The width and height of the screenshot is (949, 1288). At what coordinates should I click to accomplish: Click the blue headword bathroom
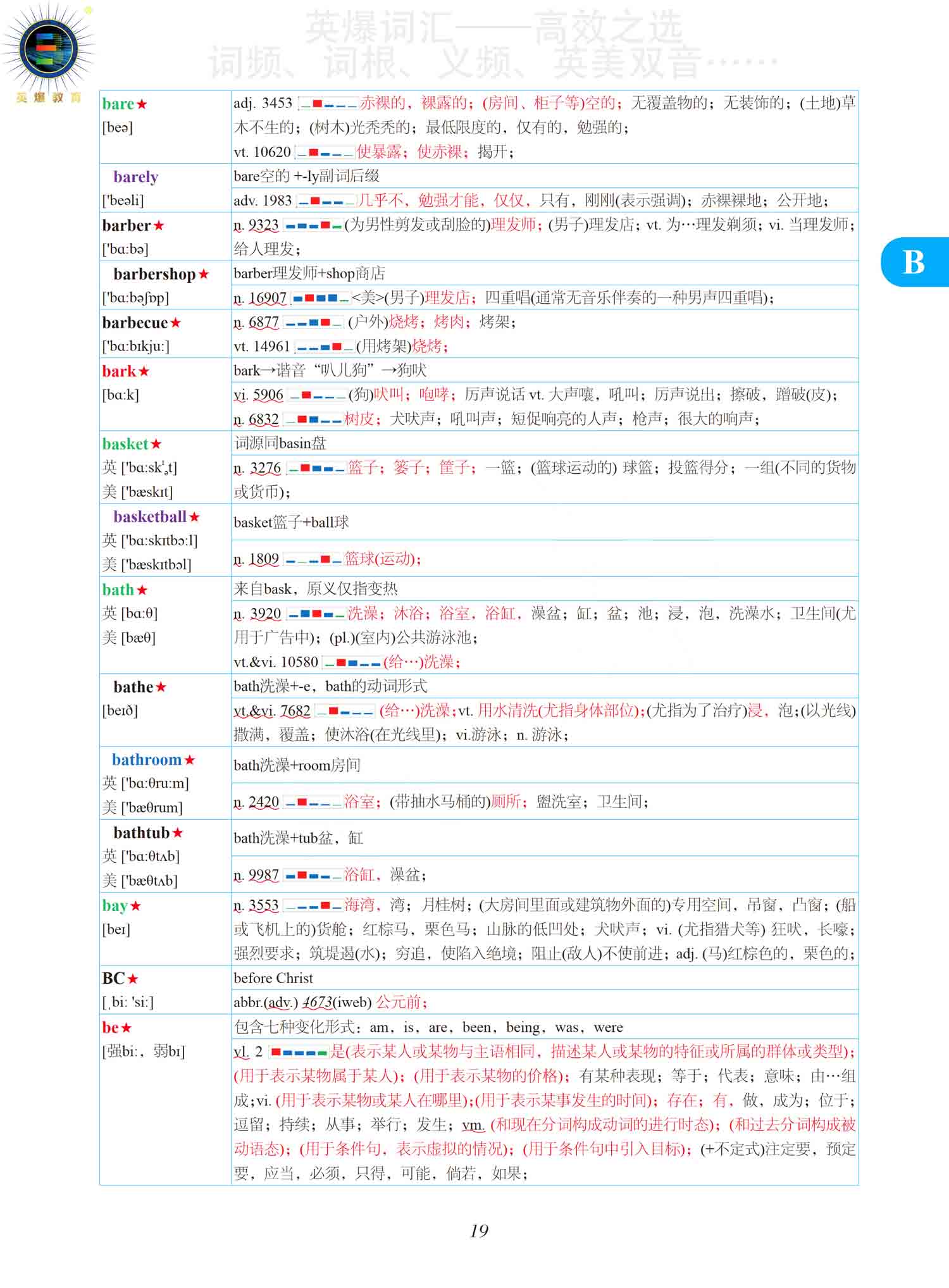click(x=147, y=760)
